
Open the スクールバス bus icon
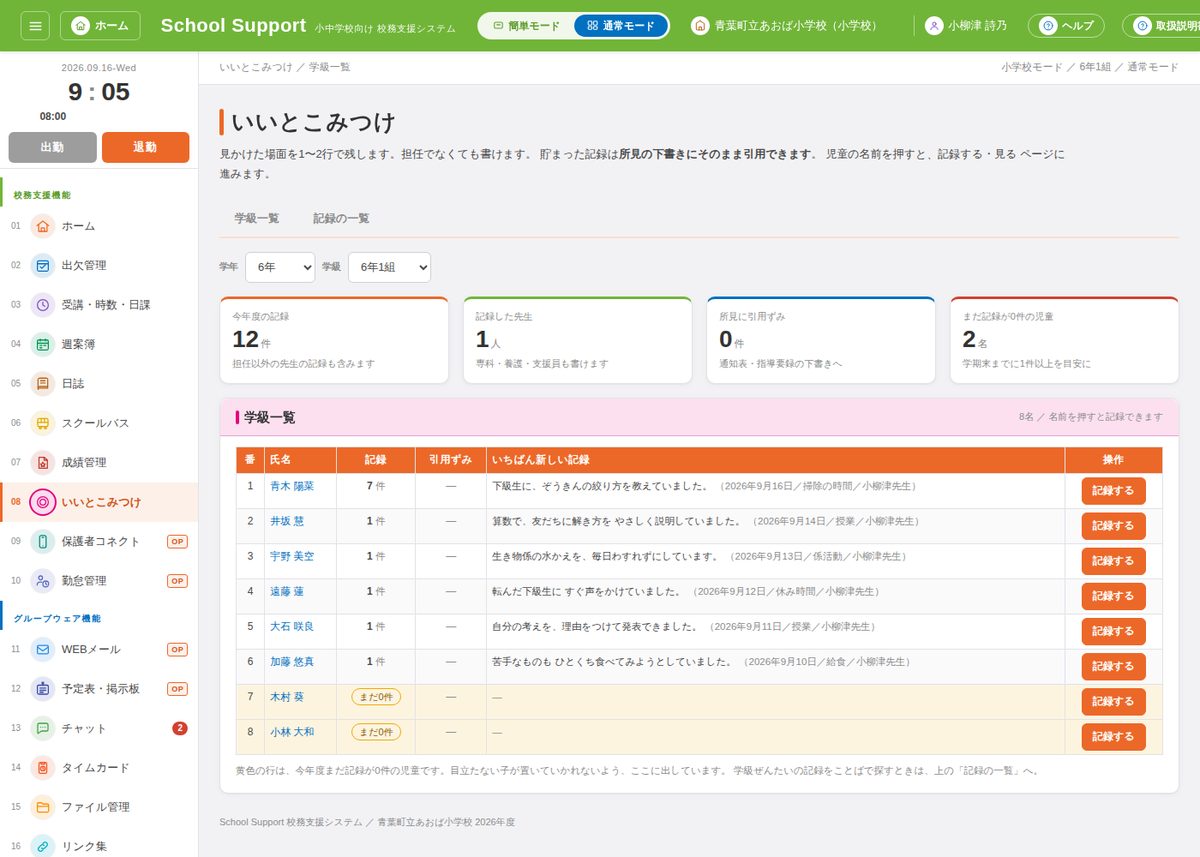click(x=43, y=423)
